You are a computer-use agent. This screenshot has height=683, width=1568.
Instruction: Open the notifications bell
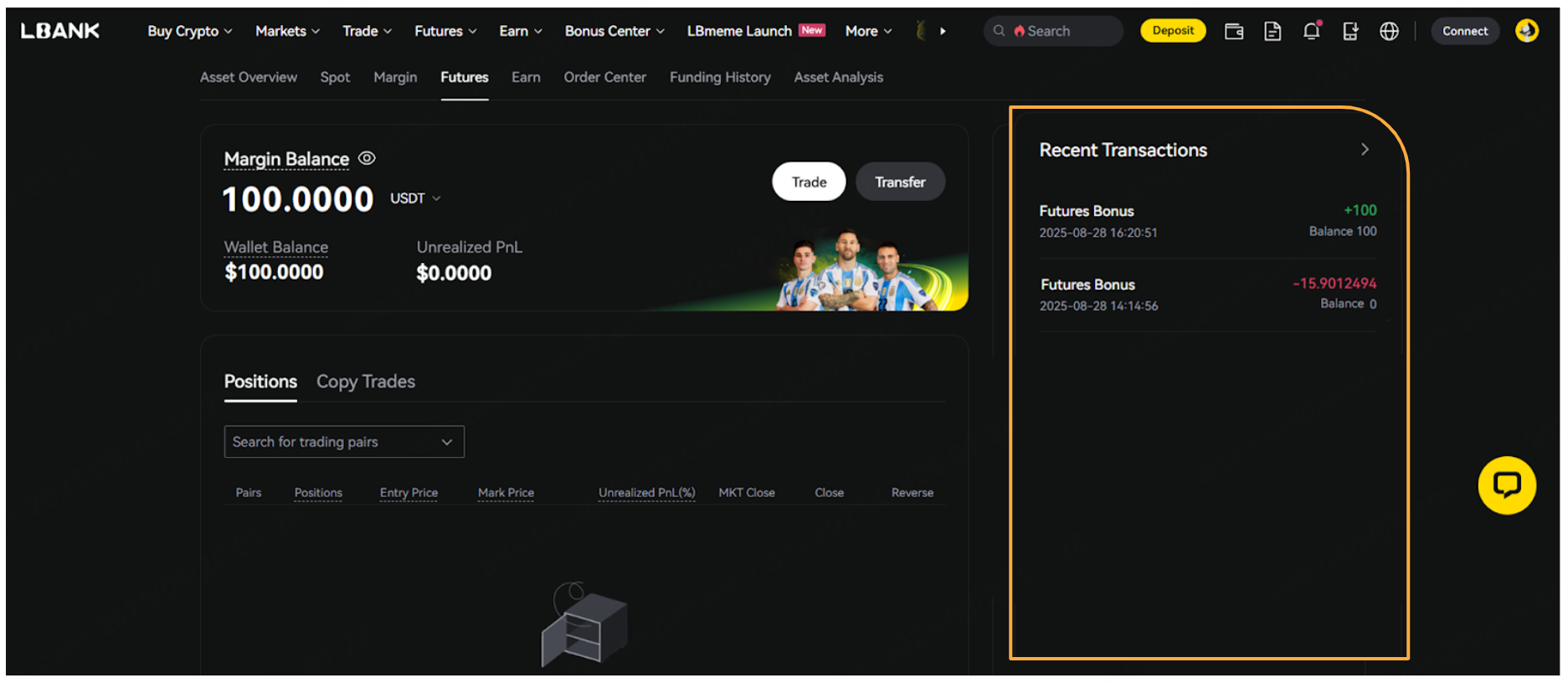pos(1311,32)
